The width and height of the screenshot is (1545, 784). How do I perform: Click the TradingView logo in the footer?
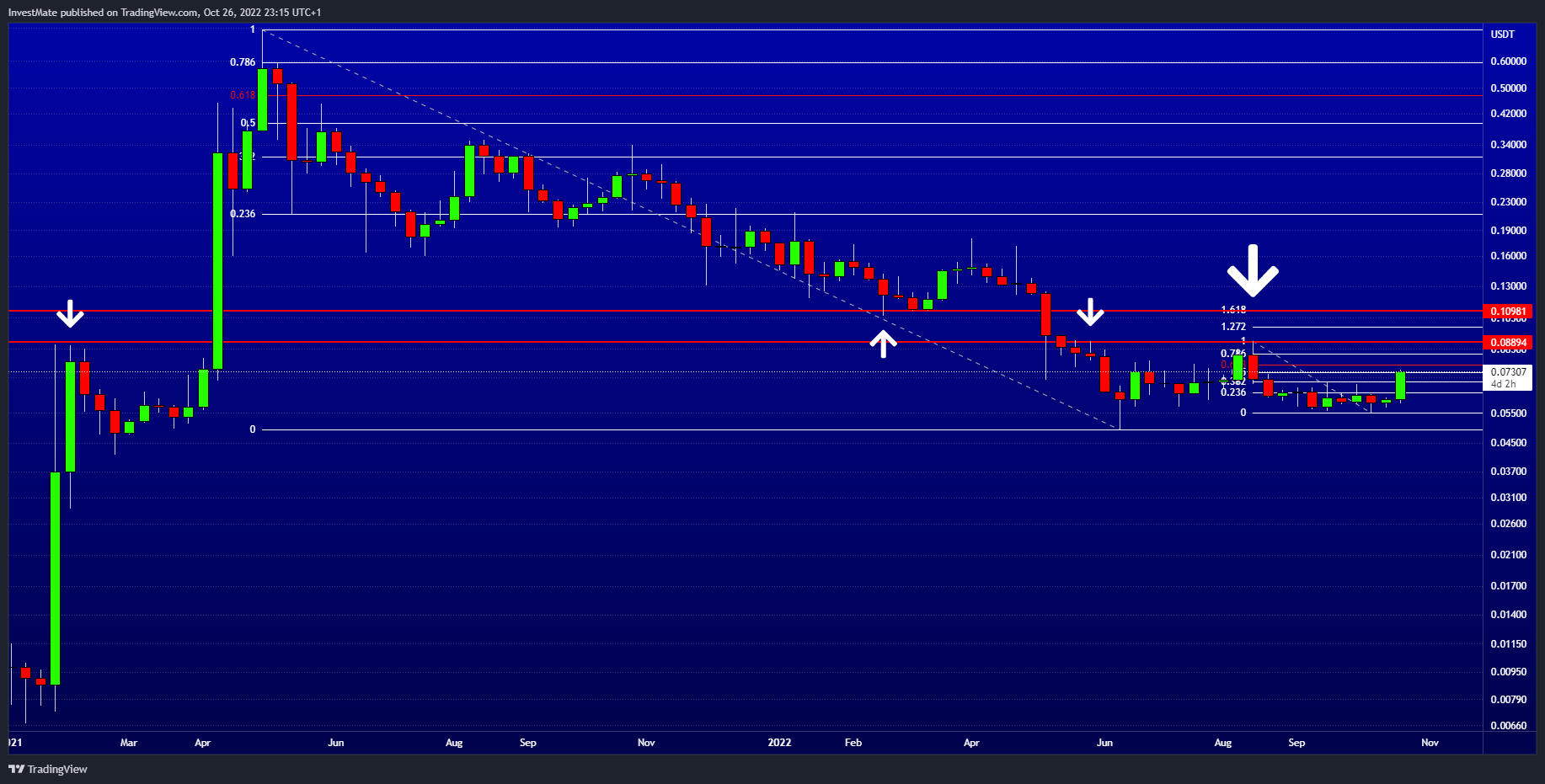pos(48,769)
